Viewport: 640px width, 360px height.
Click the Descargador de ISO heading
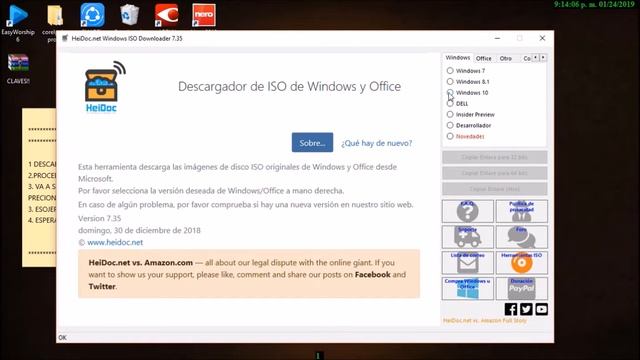(289, 87)
